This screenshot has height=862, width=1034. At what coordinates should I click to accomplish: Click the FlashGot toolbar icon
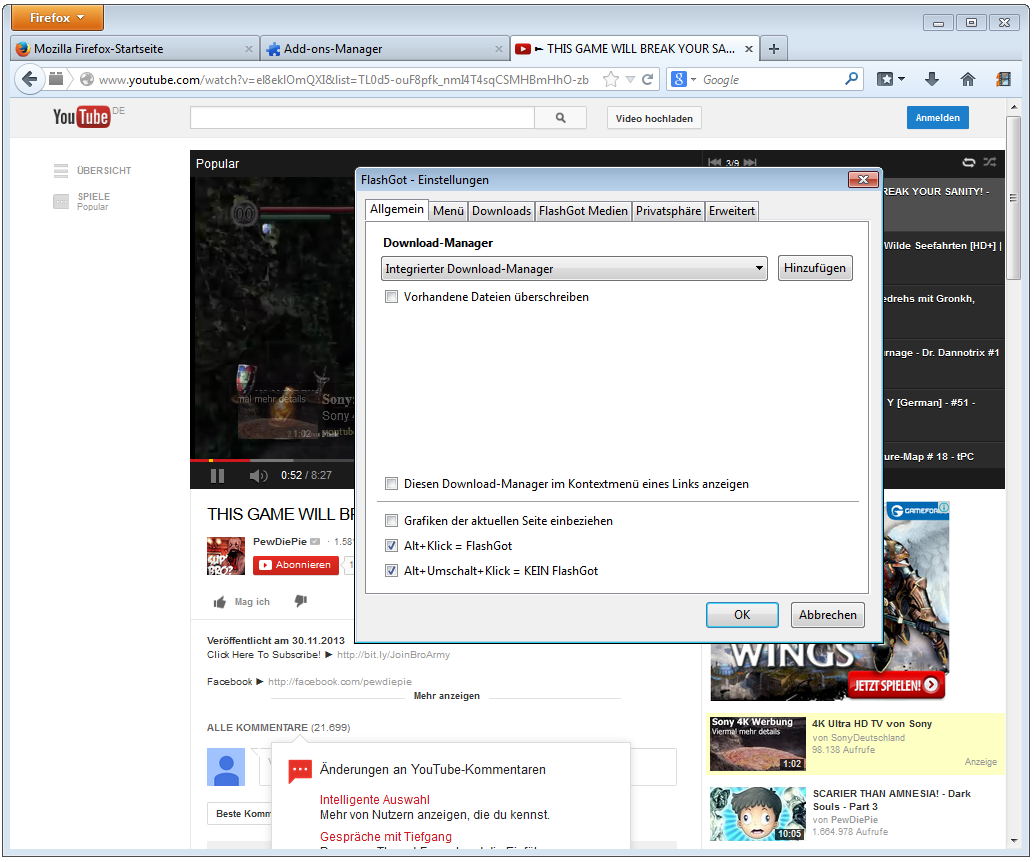pyautogui.click(x=1003, y=80)
